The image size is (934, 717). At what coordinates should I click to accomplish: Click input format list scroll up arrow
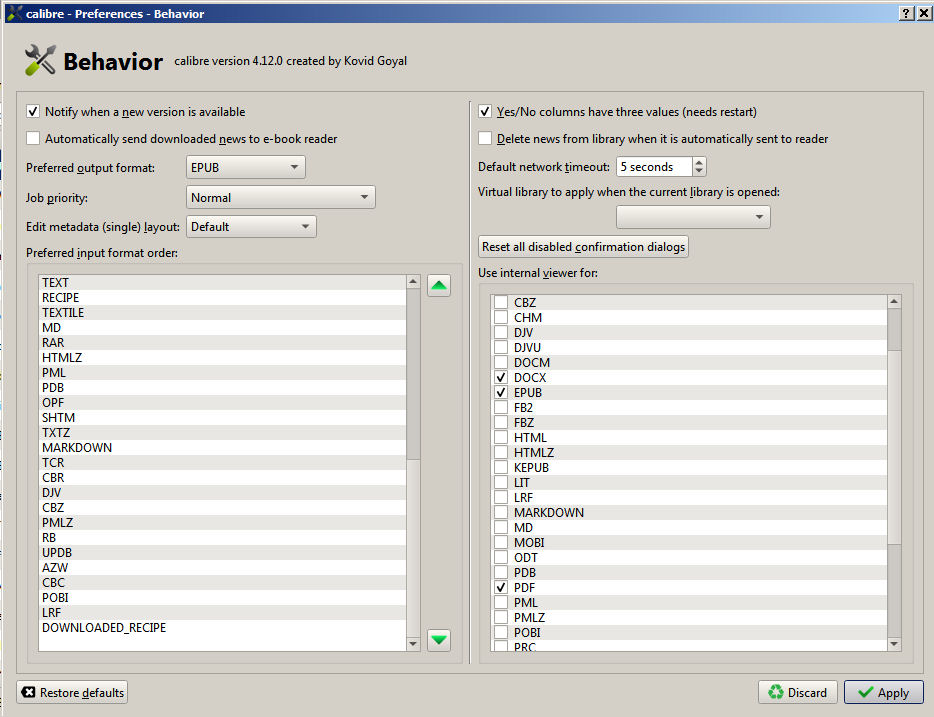click(413, 282)
